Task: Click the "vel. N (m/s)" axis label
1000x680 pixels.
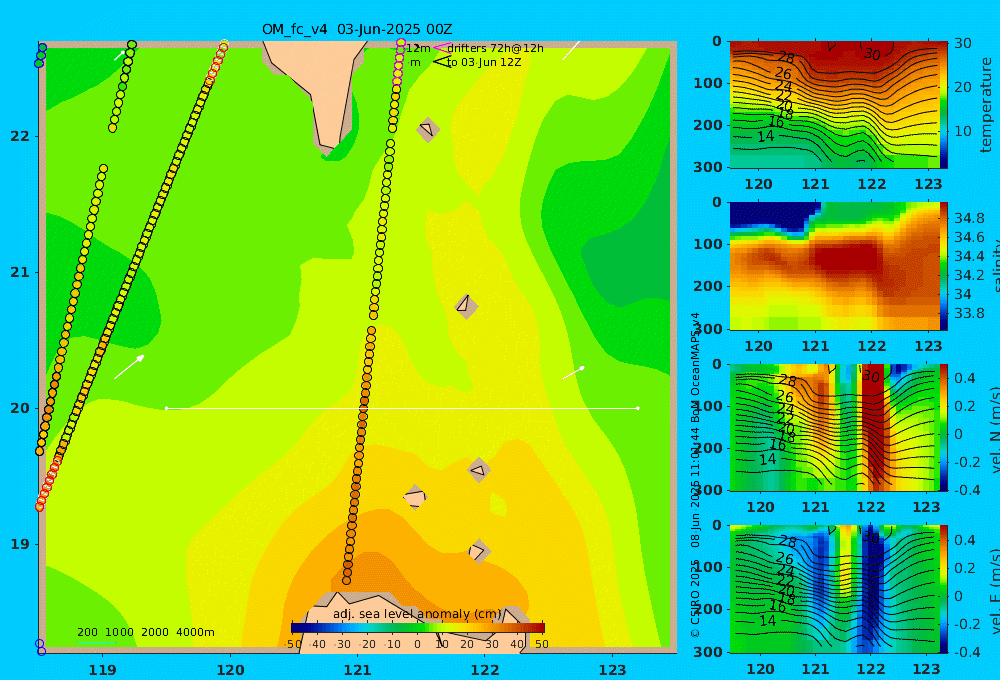Action: point(996,429)
